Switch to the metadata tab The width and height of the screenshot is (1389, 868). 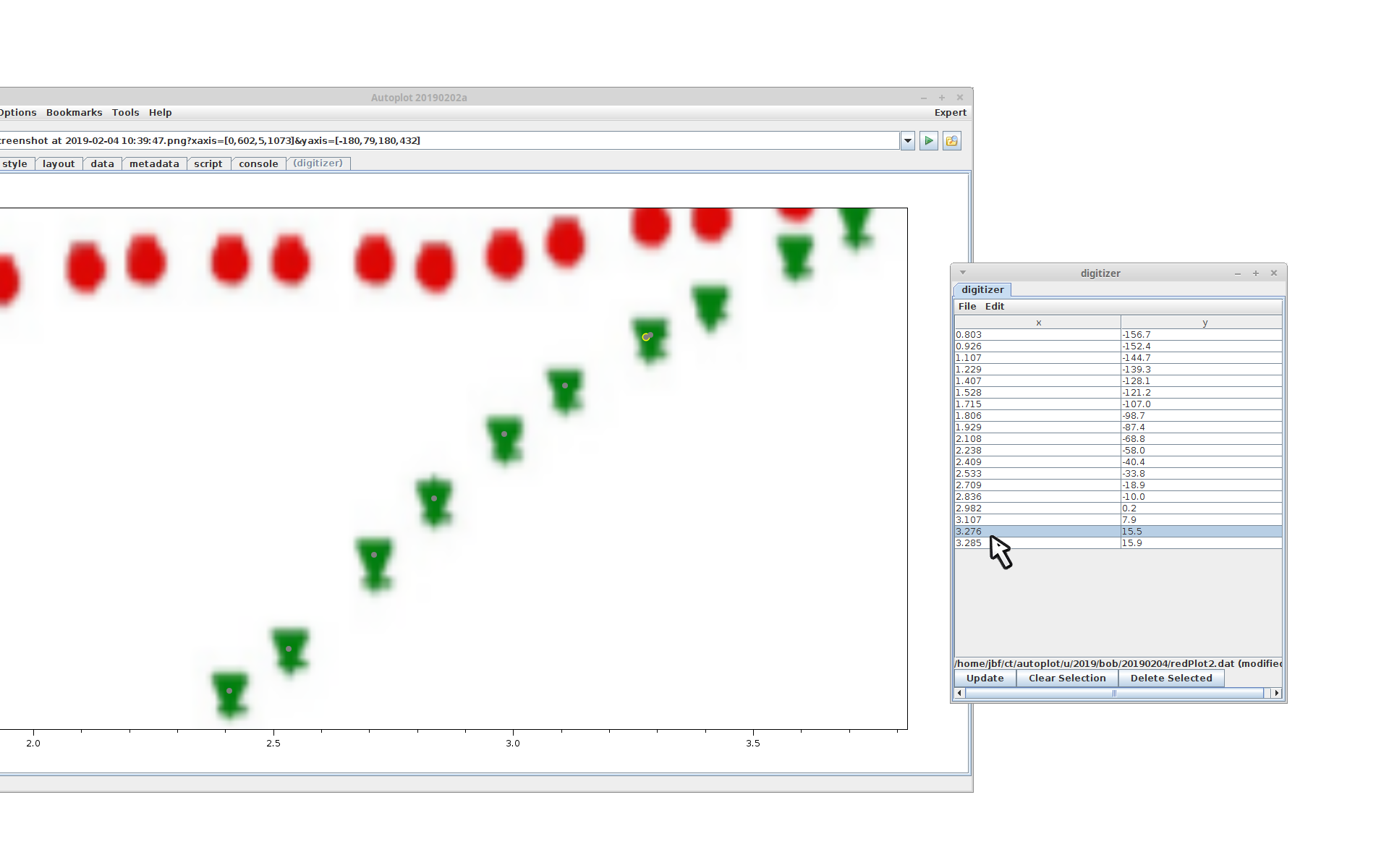pos(154,164)
